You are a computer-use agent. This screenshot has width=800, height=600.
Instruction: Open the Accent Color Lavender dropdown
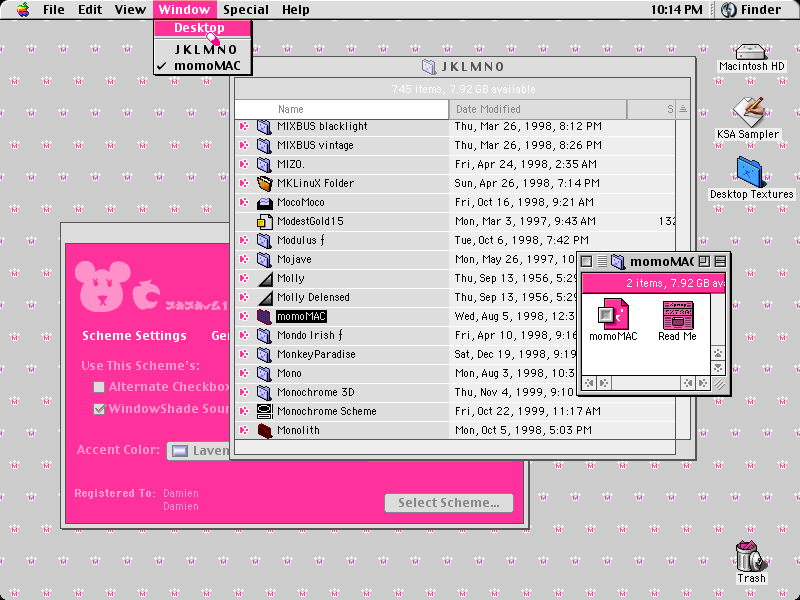199,451
